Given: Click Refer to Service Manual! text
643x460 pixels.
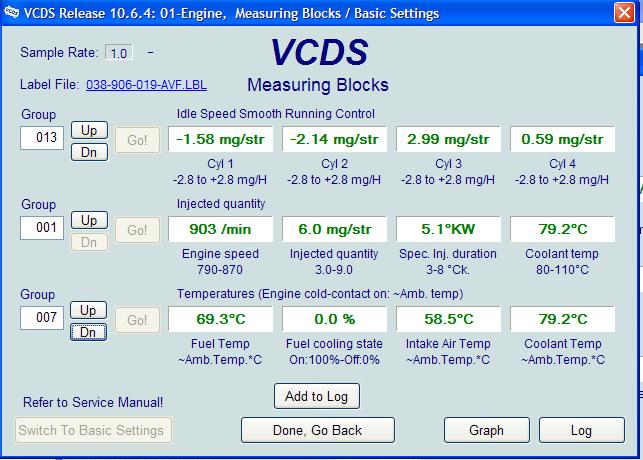Looking at the screenshot, I should [x=93, y=403].
